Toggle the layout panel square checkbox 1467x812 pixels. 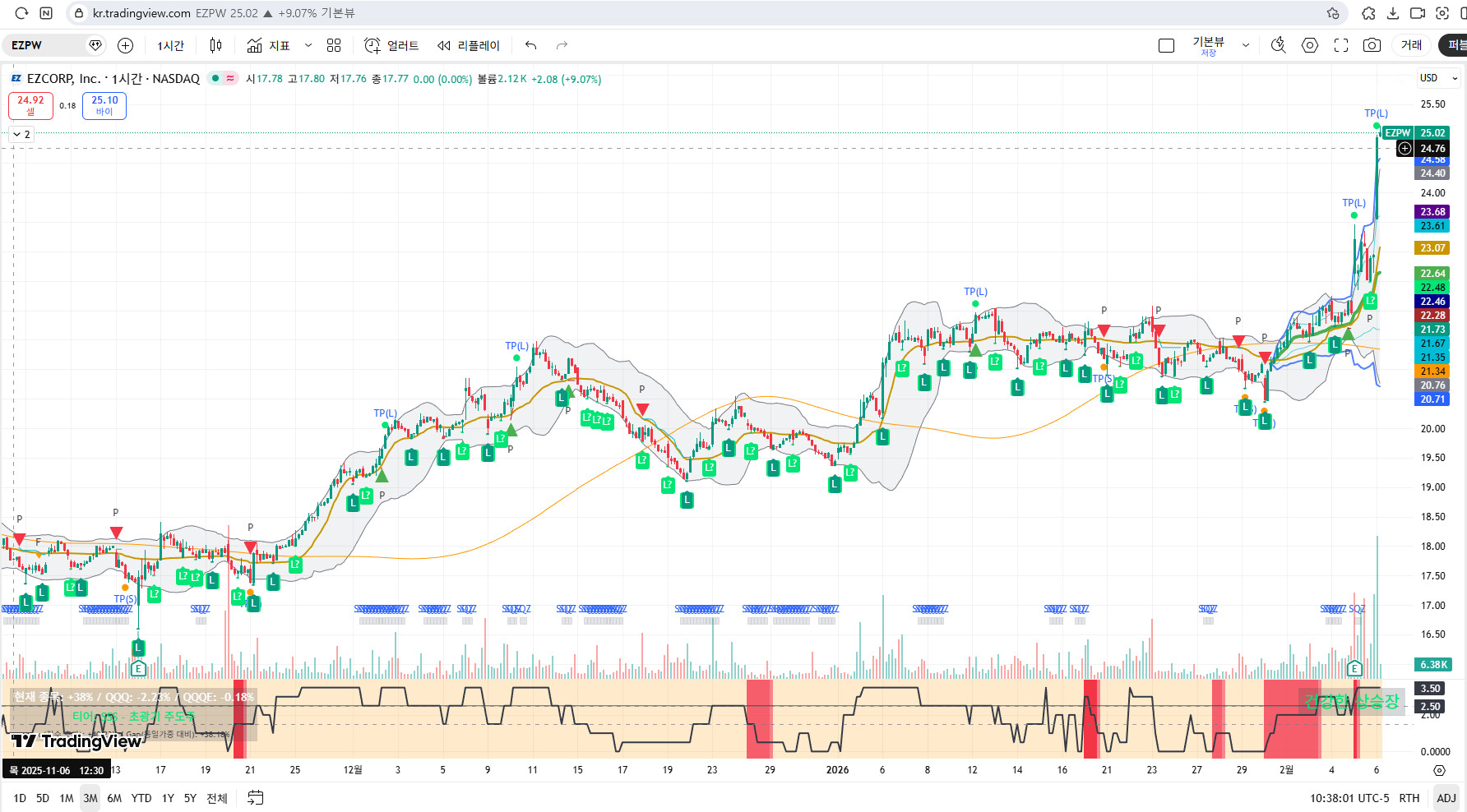[1166, 45]
